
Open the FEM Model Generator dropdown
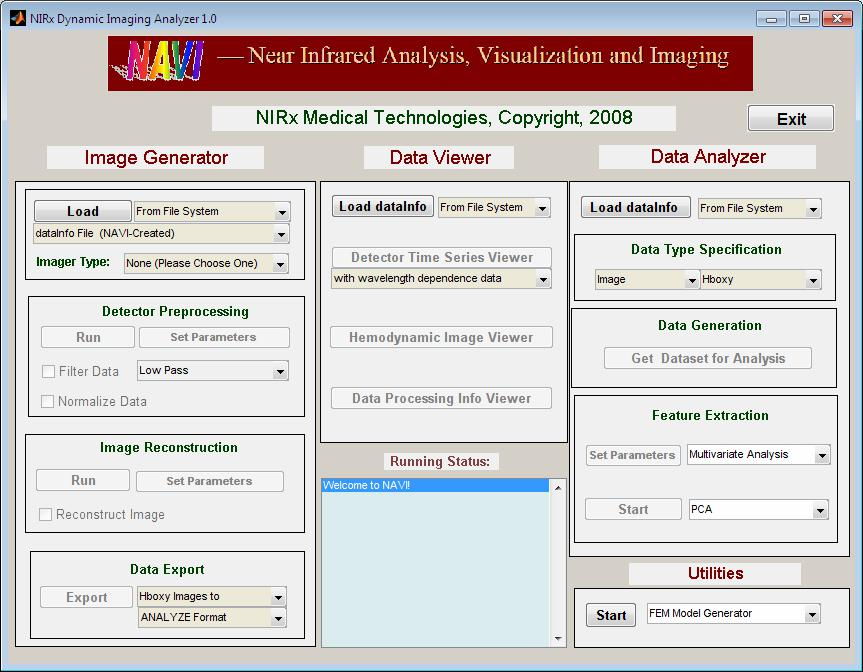tap(733, 614)
